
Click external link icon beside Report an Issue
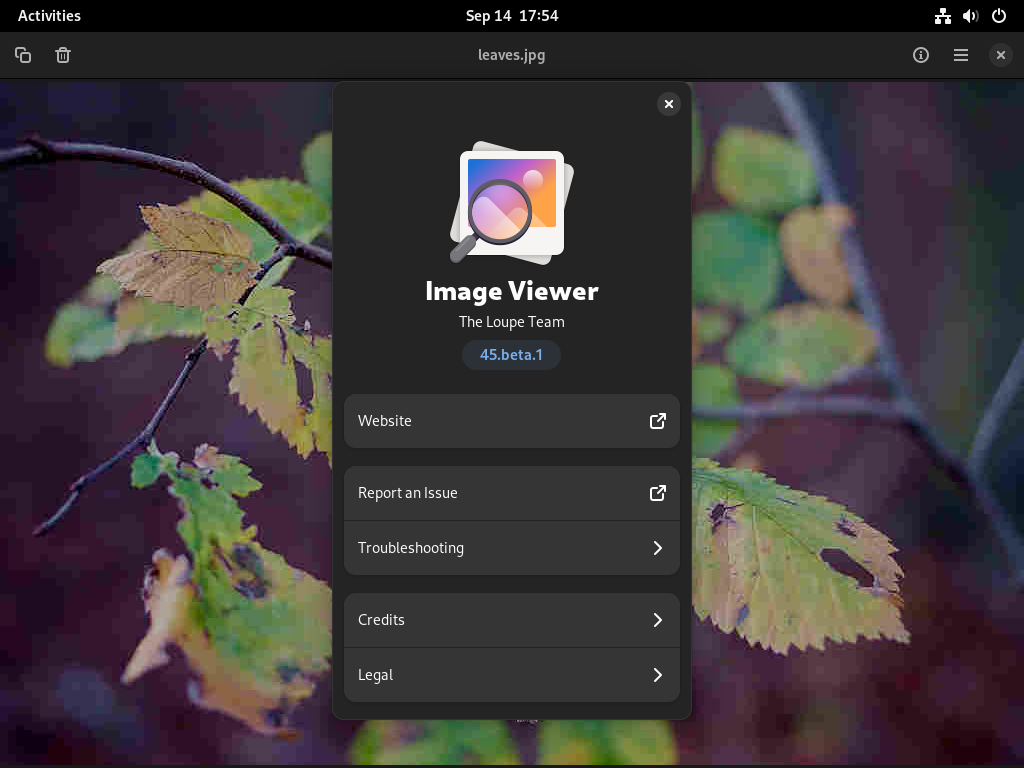[x=658, y=493]
